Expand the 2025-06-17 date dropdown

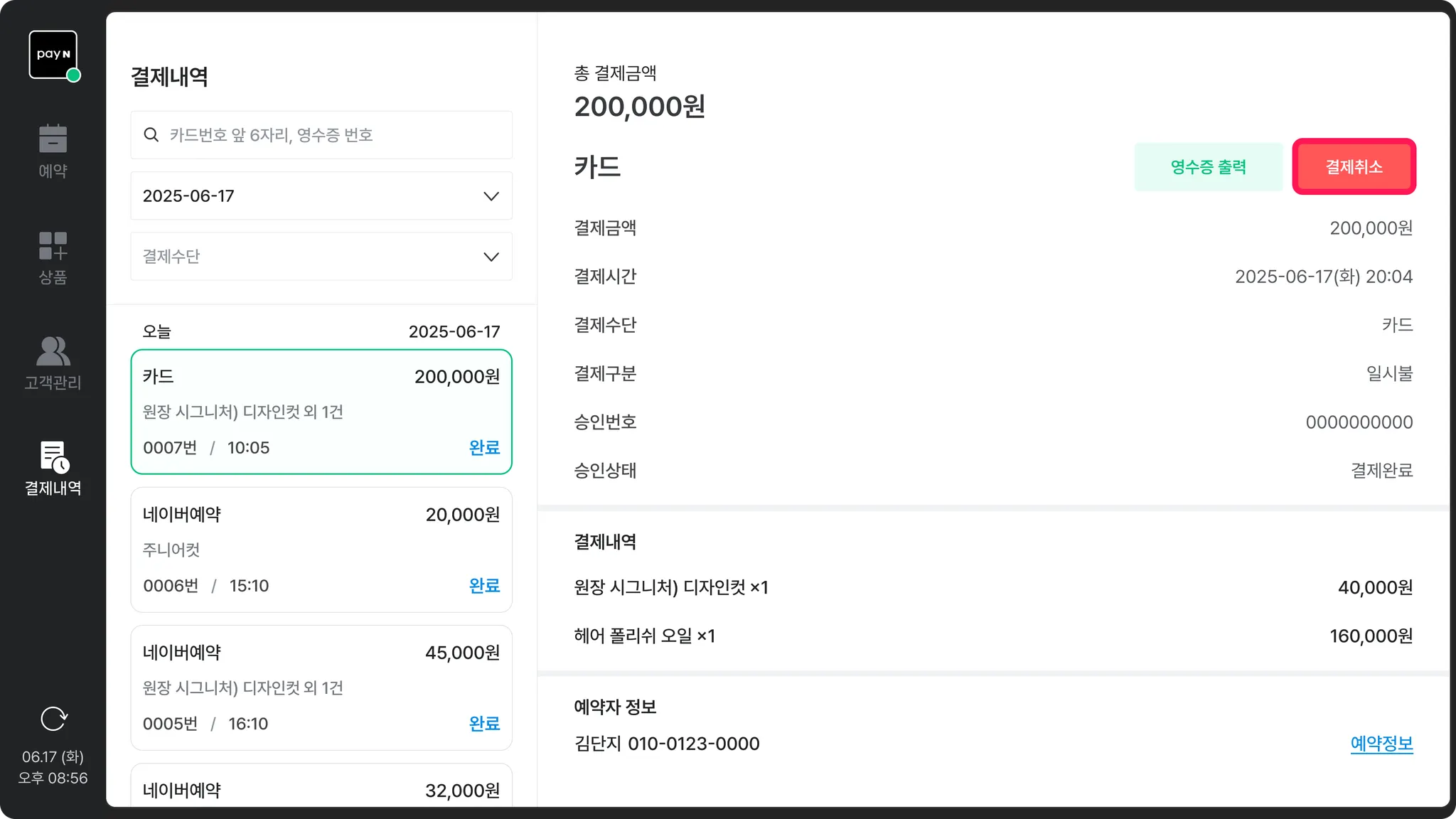(321, 196)
